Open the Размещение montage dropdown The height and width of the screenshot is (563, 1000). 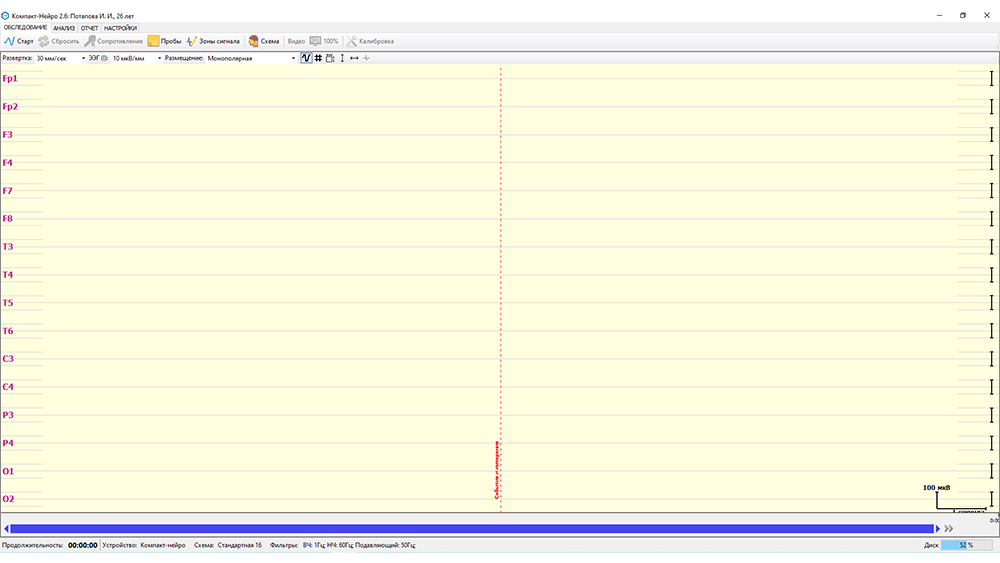293,58
